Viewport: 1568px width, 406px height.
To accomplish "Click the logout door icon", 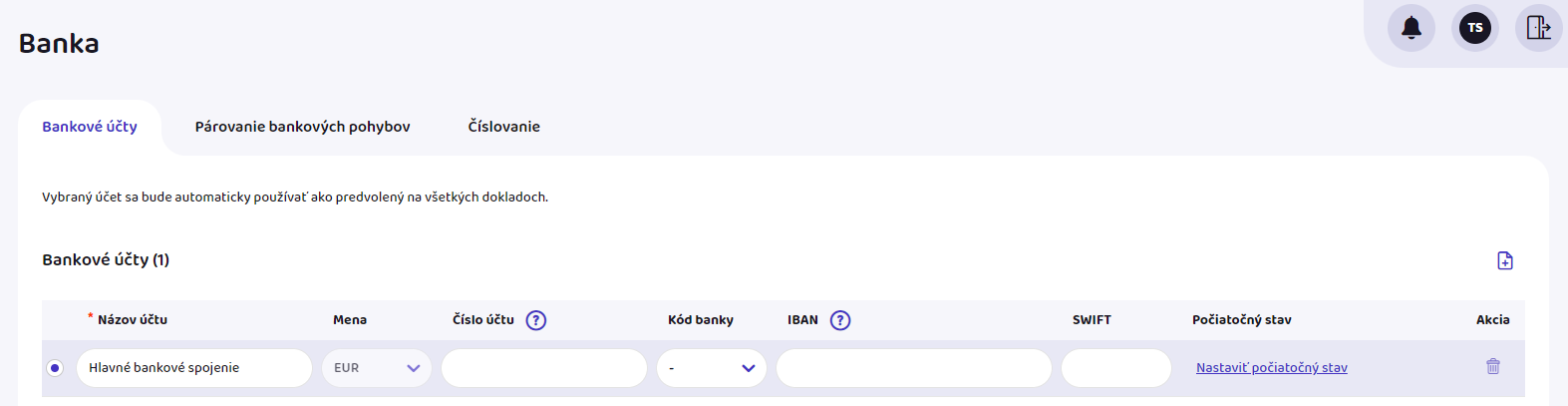I will coord(1538,28).
